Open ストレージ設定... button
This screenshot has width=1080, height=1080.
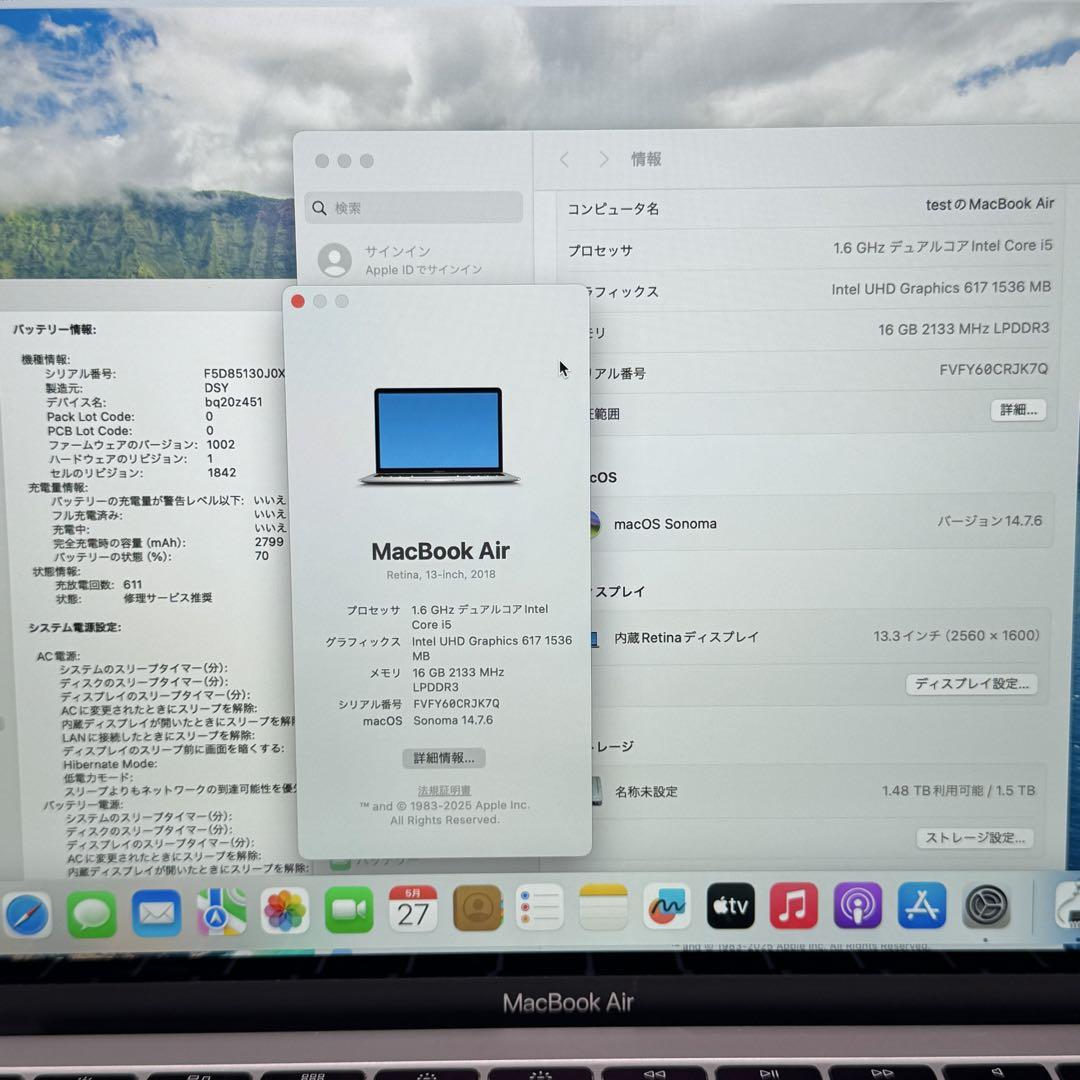tap(975, 838)
